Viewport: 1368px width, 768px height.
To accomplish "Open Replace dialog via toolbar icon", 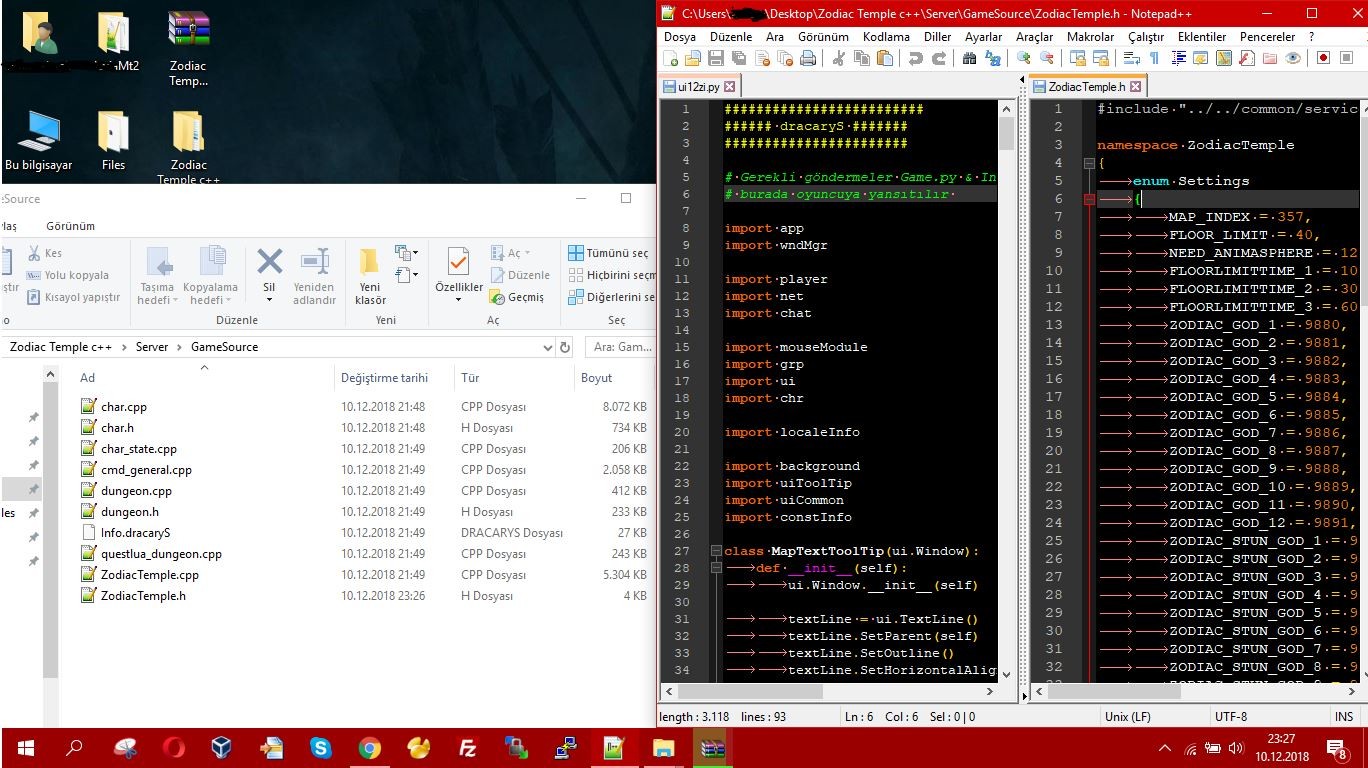I will tap(992, 58).
